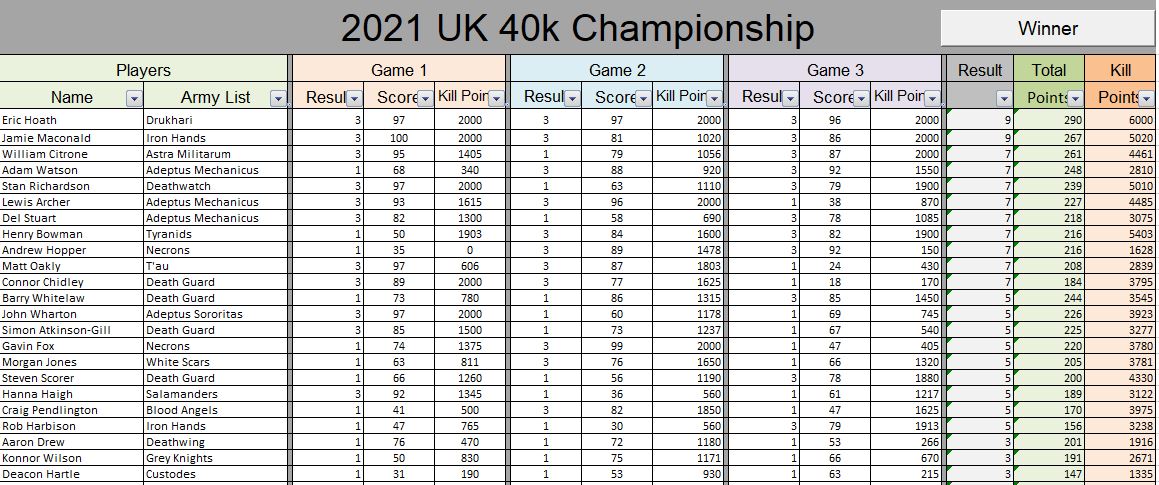Open Game 1 Result filter arrow
Screen dimensions: 1159x485
(x=355, y=98)
